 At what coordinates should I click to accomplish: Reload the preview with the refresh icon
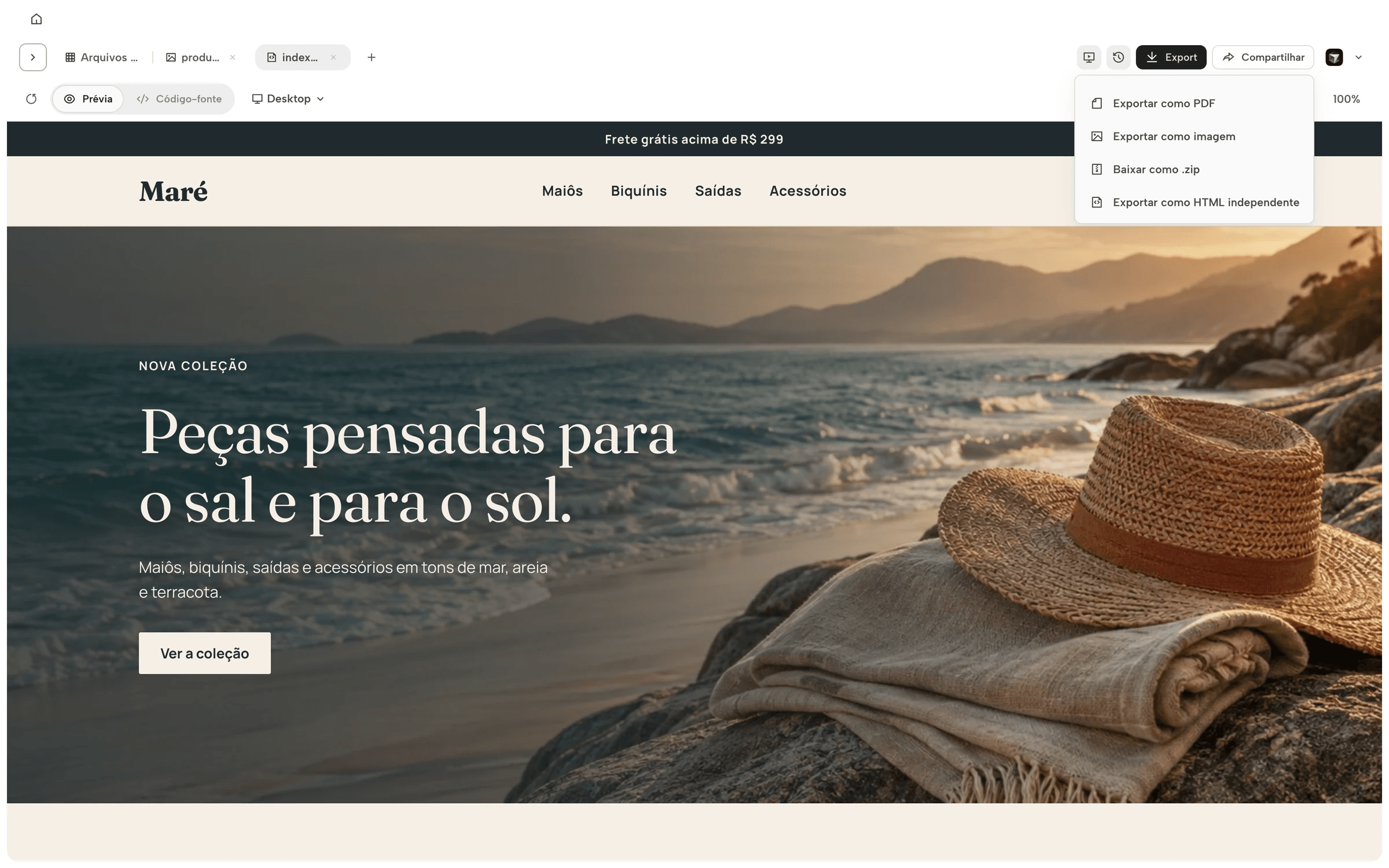point(31,99)
